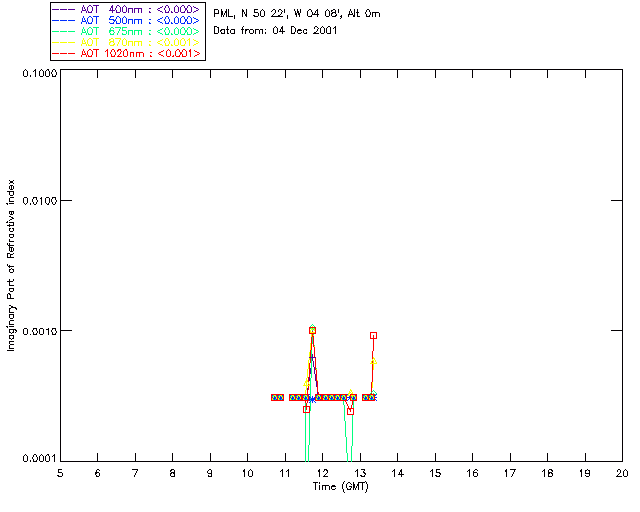Image resolution: width=640 pixels, height=512 pixels.
Task: Click the x-axis tick label 16
Action: tap(472, 473)
